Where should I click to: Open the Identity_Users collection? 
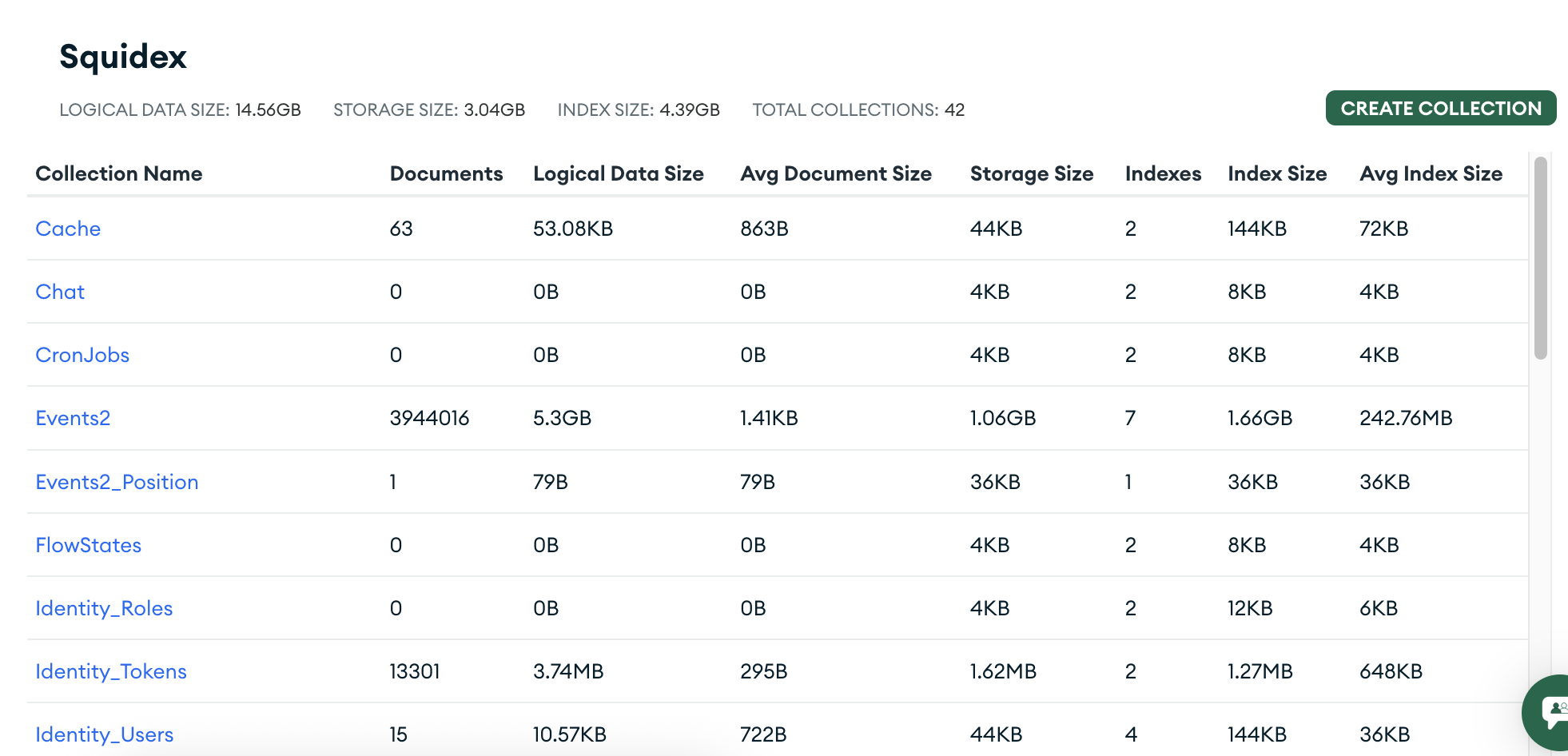click(x=105, y=734)
